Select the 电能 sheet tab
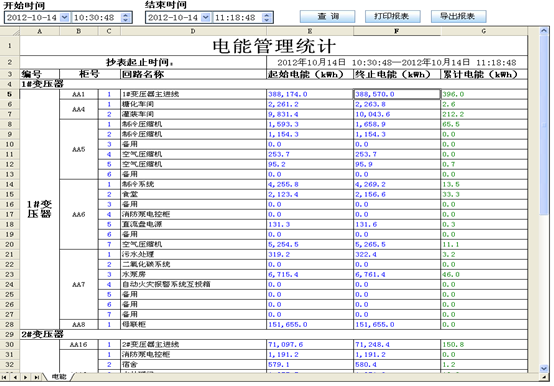 coord(59,377)
